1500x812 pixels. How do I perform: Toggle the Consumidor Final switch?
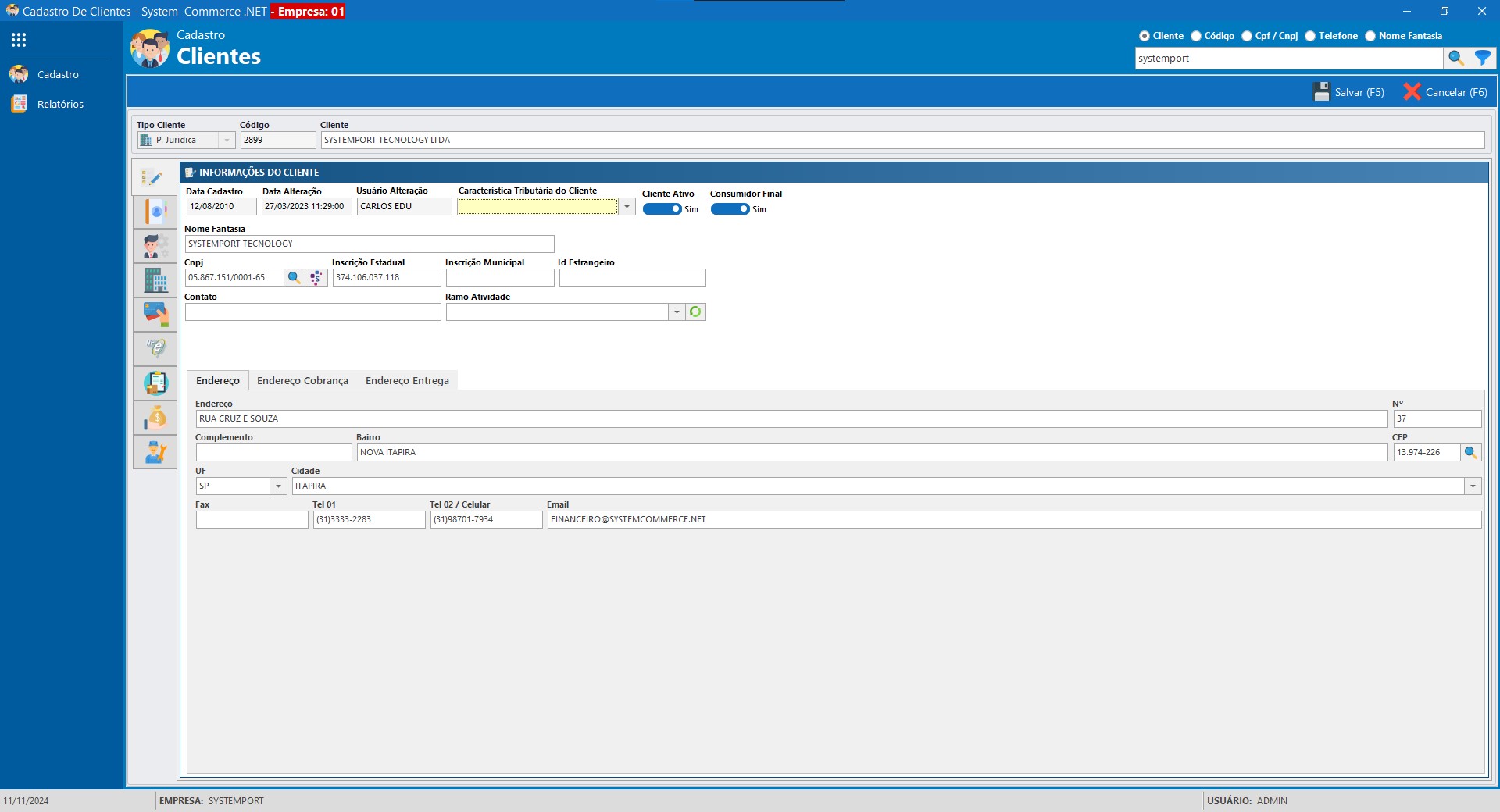[x=730, y=209]
